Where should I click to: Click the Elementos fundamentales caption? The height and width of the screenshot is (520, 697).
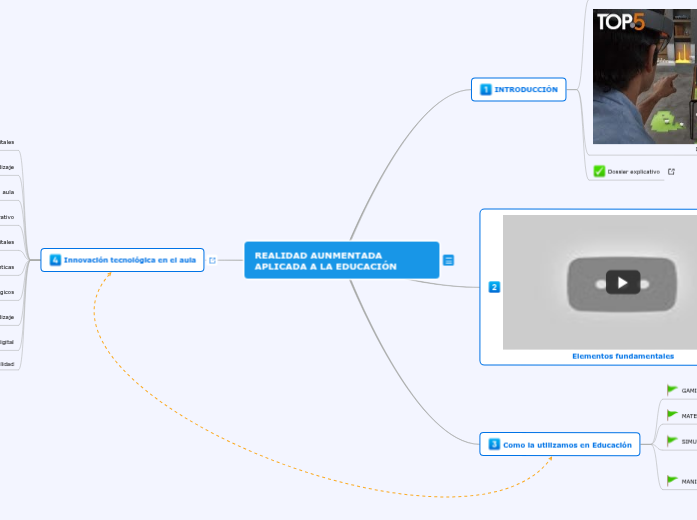[622, 356]
